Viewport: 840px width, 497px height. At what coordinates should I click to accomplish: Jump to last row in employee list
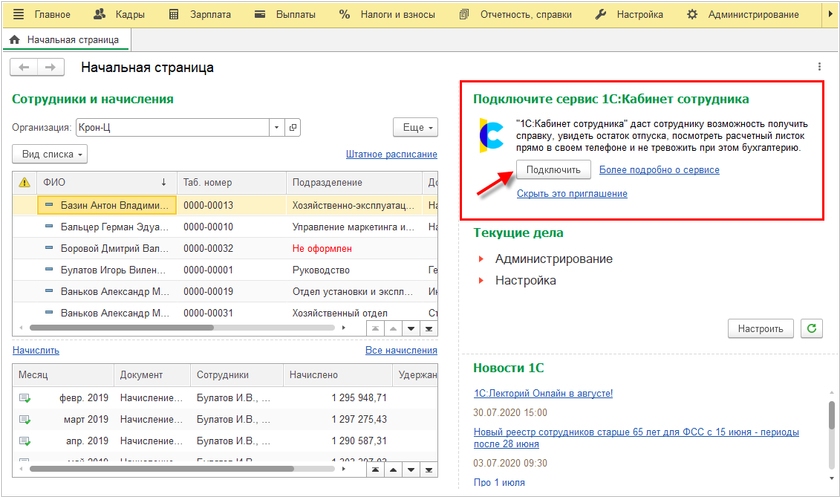click(429, 328)
